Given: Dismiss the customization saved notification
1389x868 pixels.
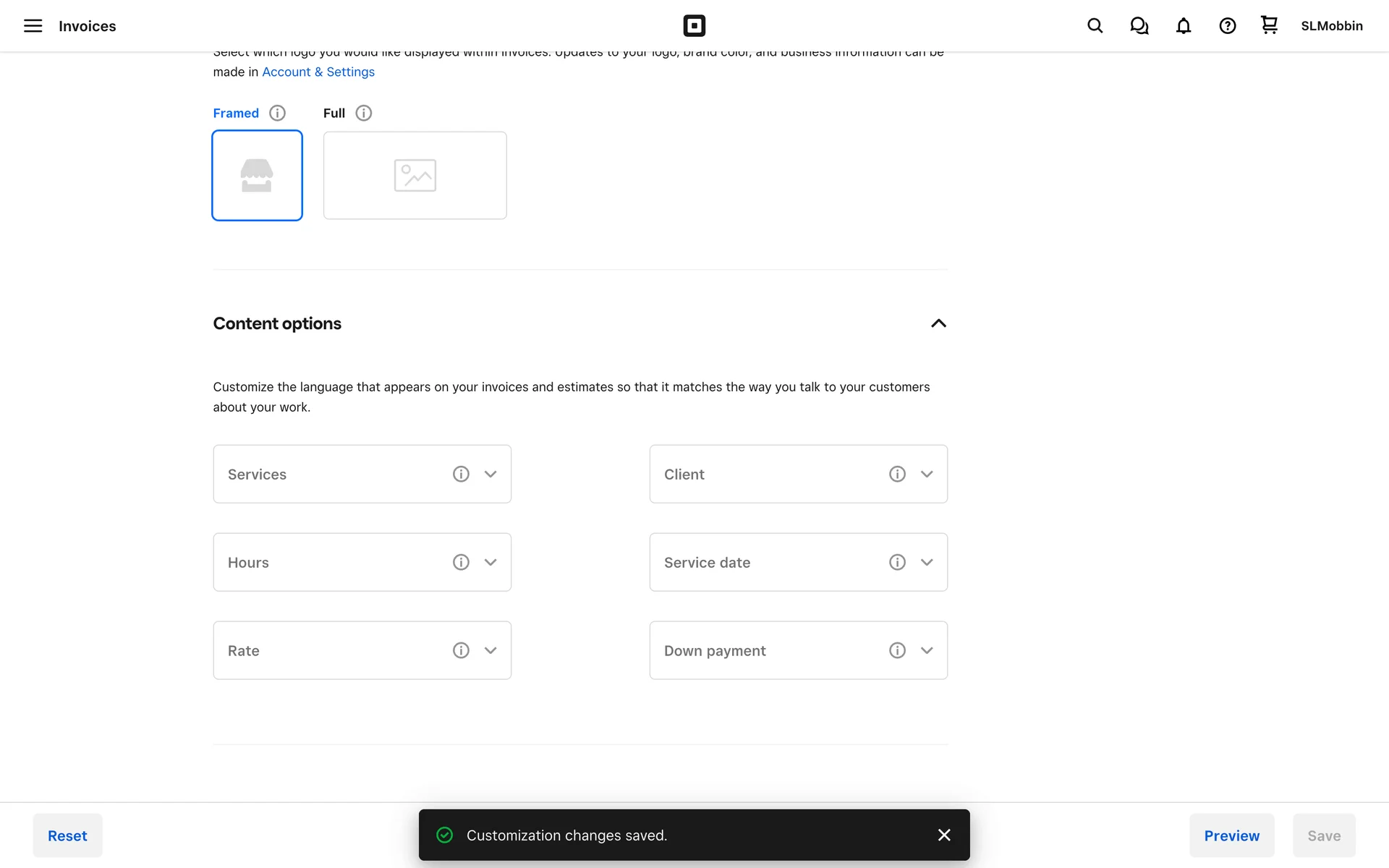Looking at the screenshot, I should point(944,835).
